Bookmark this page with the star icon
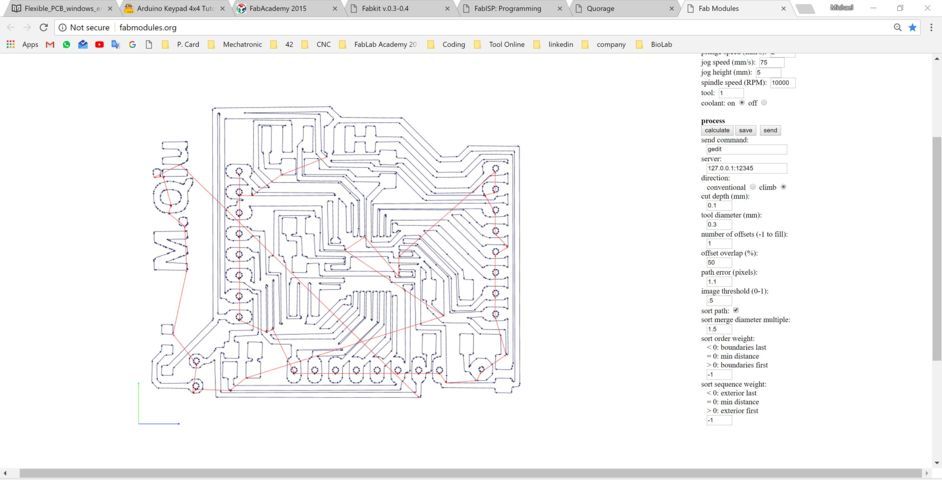 coord(913,28)
